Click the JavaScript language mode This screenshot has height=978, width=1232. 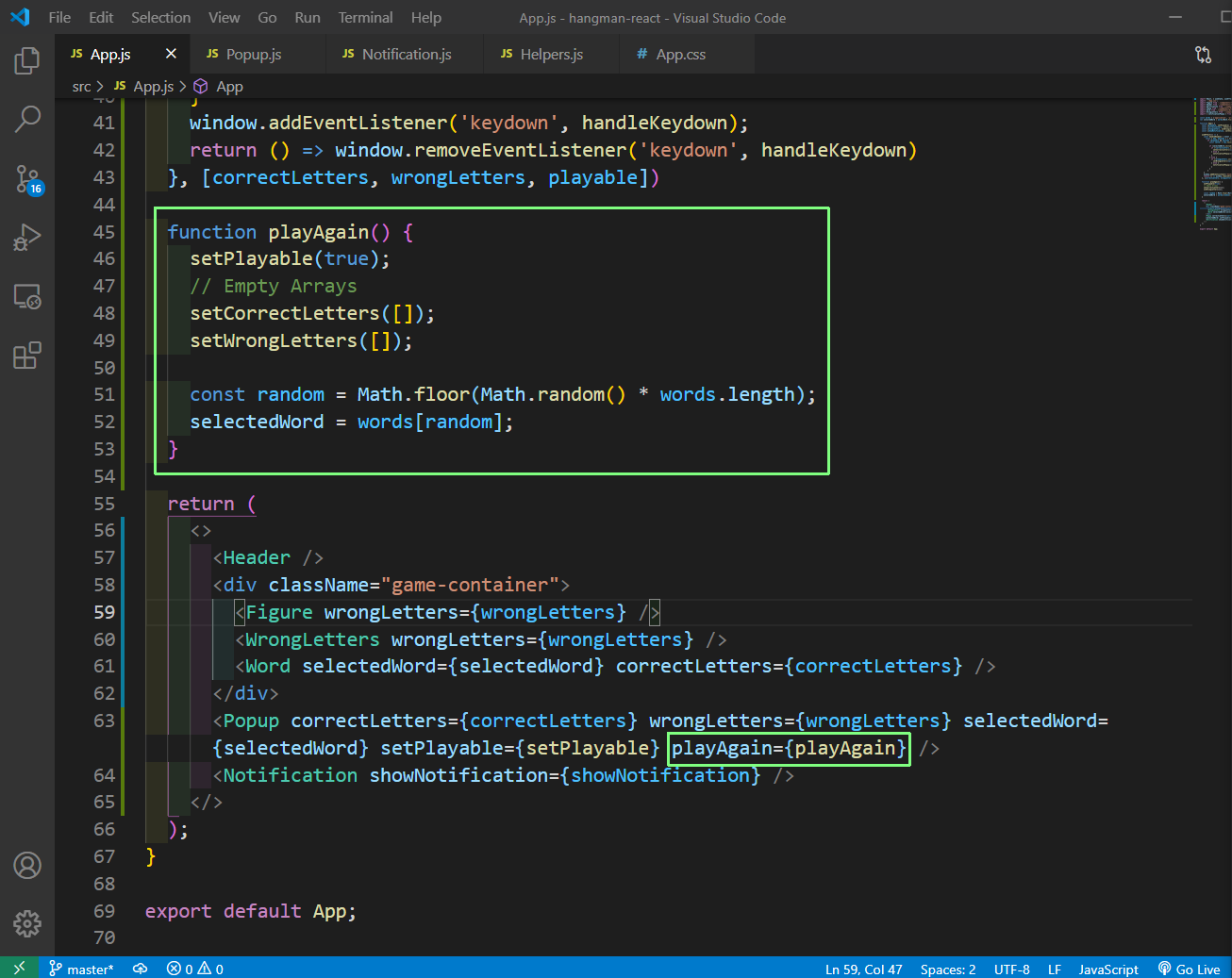[1108, 969]
